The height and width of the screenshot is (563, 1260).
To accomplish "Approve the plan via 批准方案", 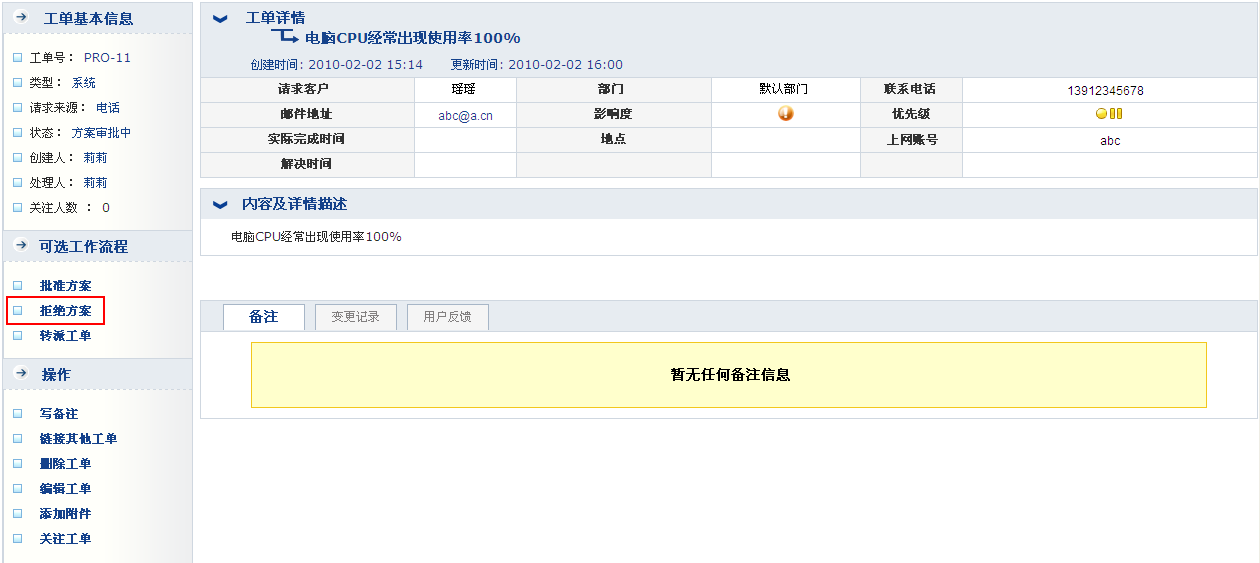I will click(x=65, y=286).
